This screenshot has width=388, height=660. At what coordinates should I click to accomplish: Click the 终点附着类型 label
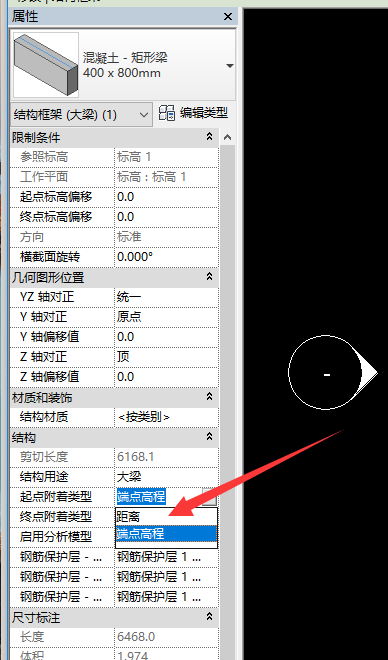[56, 516]
